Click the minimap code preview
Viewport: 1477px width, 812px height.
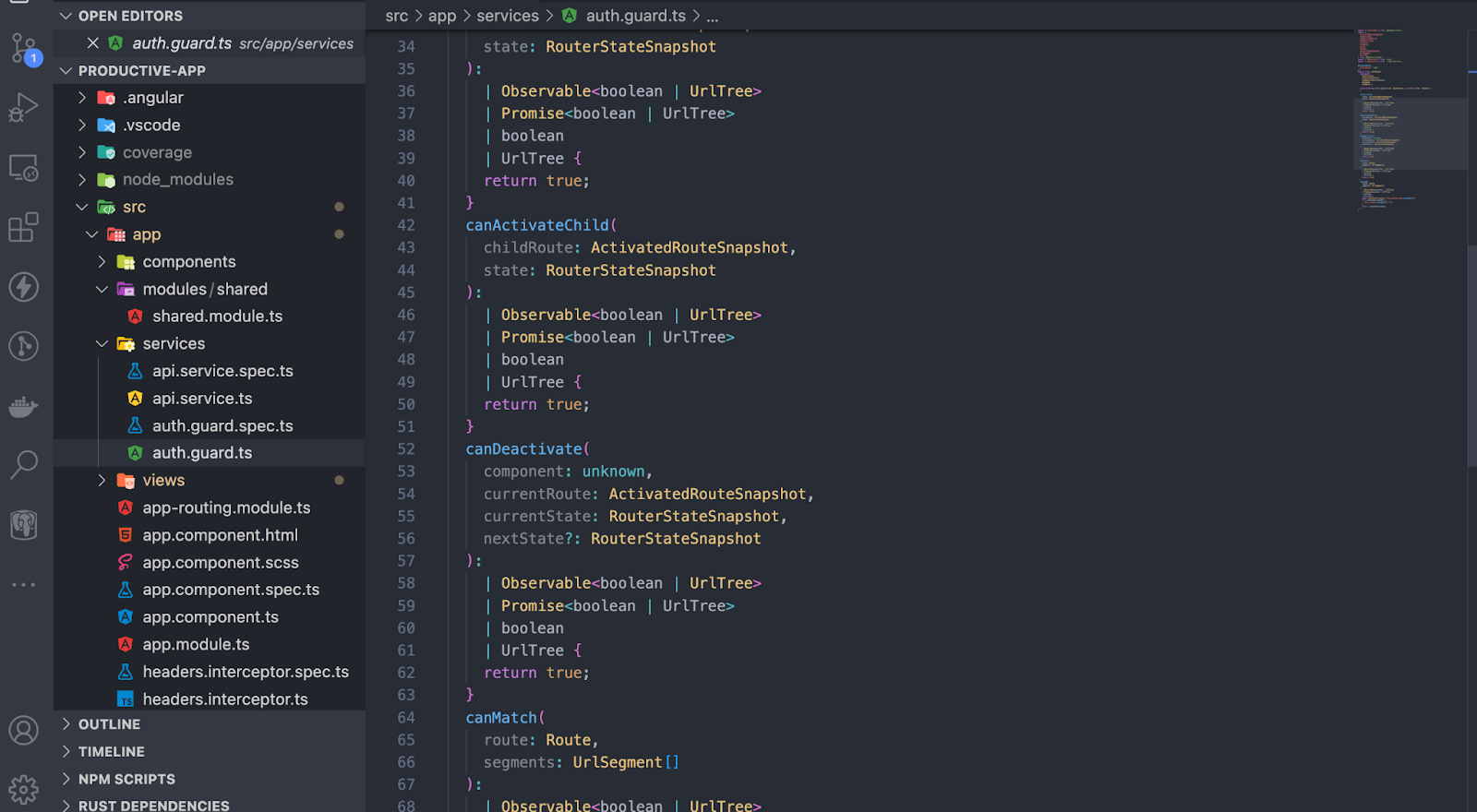[1394, 120]
